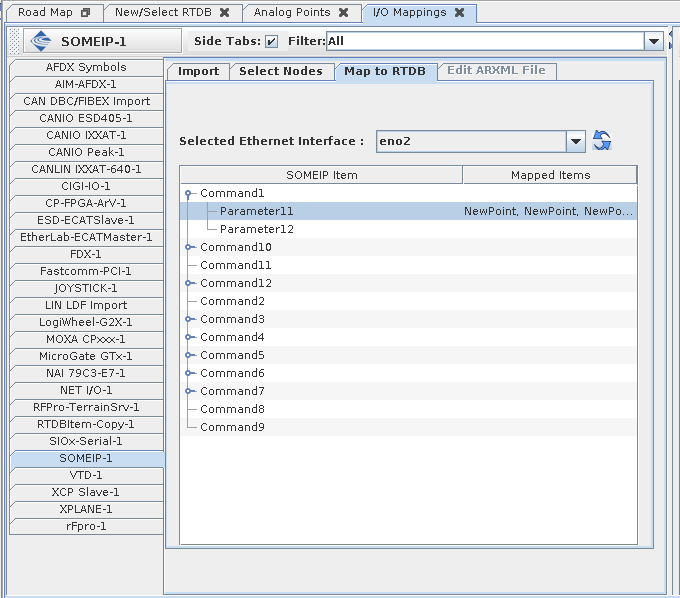Screen dimensions: 680x598
Task: Switch to the Road Map tab
Action: click(45, 13)
